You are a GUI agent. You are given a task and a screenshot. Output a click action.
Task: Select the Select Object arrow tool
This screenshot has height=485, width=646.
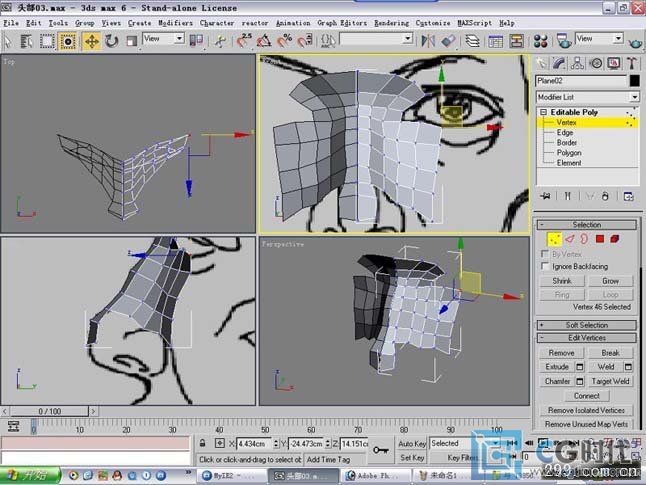(x=8, y=41)
